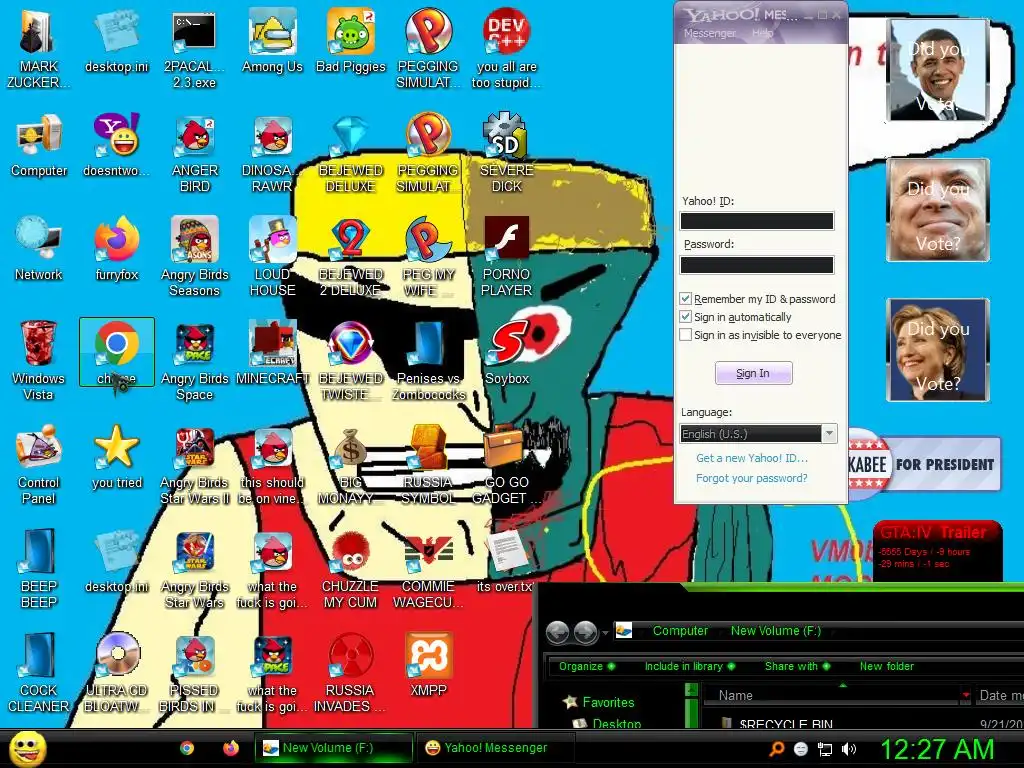Viewport: 1024px width, 768px height.
Task: Switch to Yahoo! Messenger taskbar button
Action: pos(495,748)
